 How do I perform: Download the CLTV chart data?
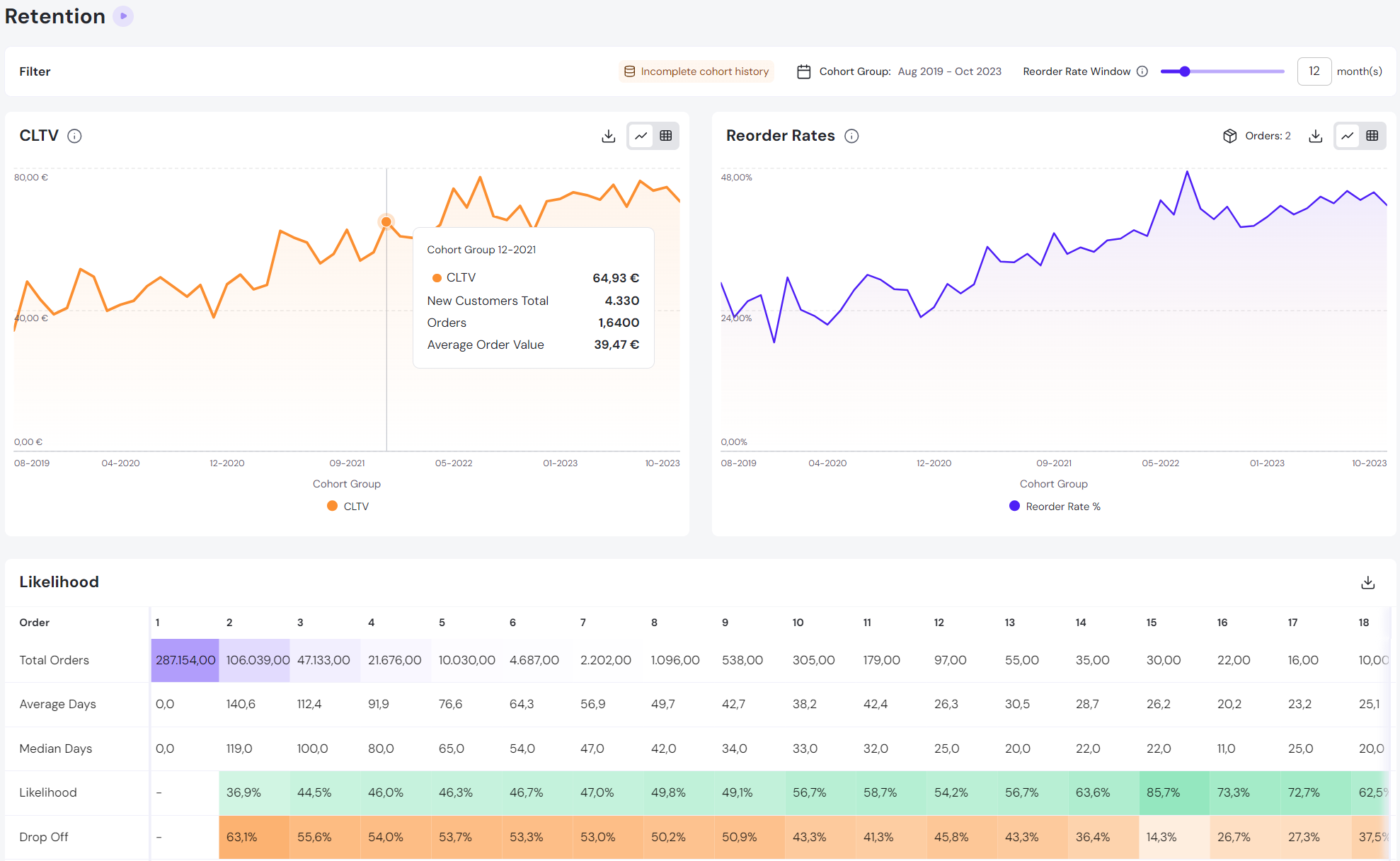click(x=608, y=136)
